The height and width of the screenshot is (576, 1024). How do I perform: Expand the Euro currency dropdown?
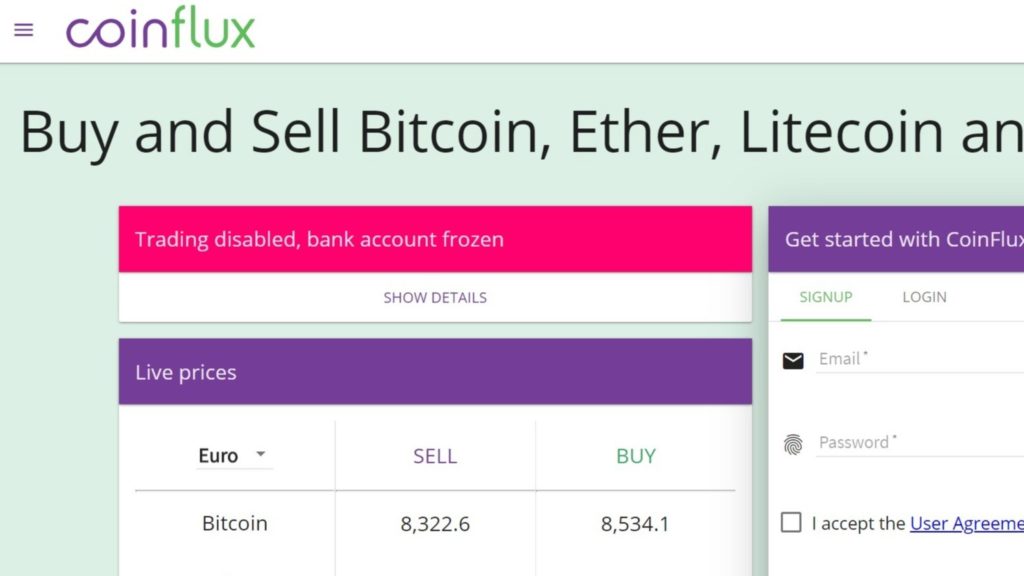pyautogui.click(x=234, y=455)
